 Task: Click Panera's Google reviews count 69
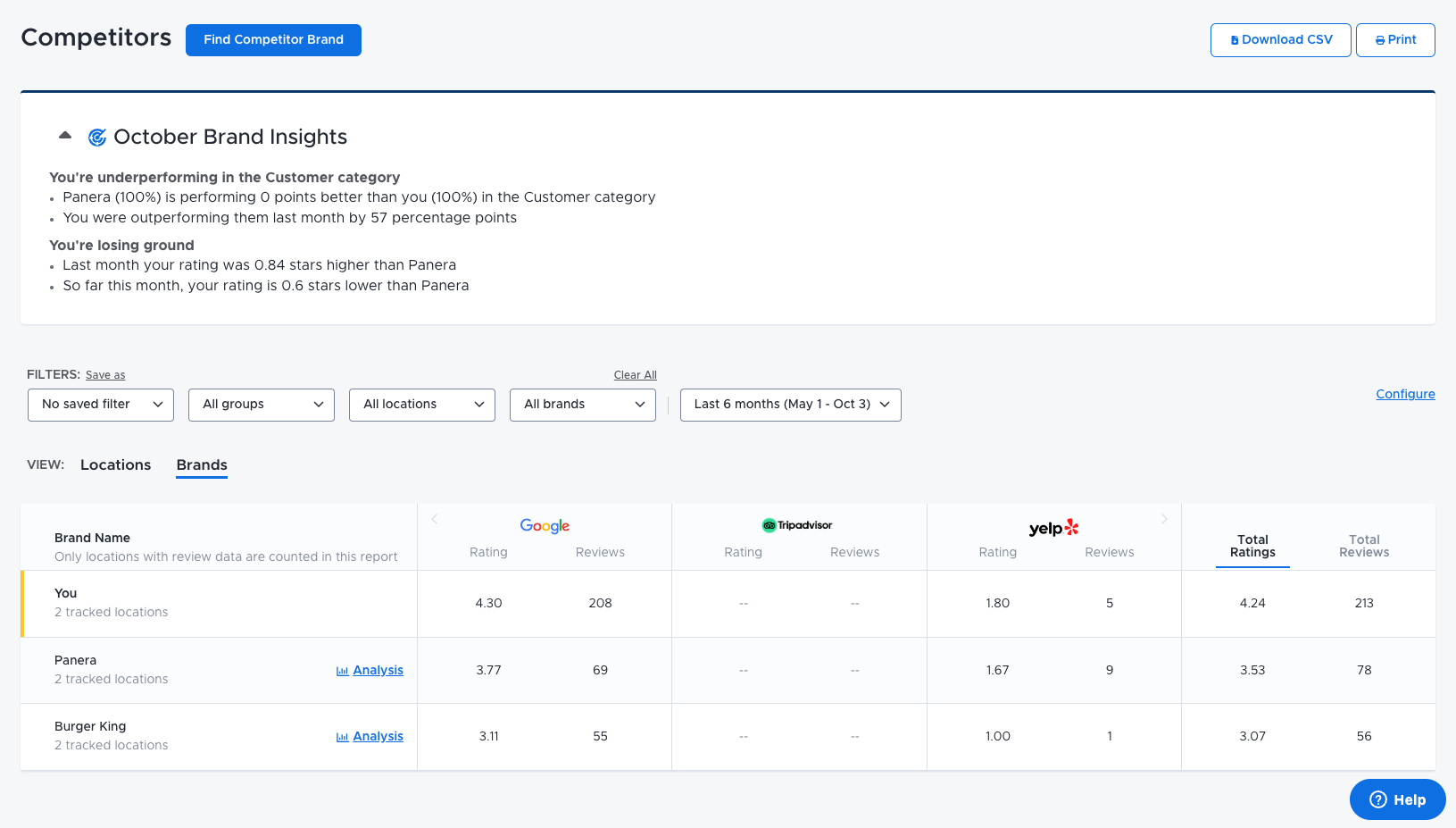click(x=600, y=670)
